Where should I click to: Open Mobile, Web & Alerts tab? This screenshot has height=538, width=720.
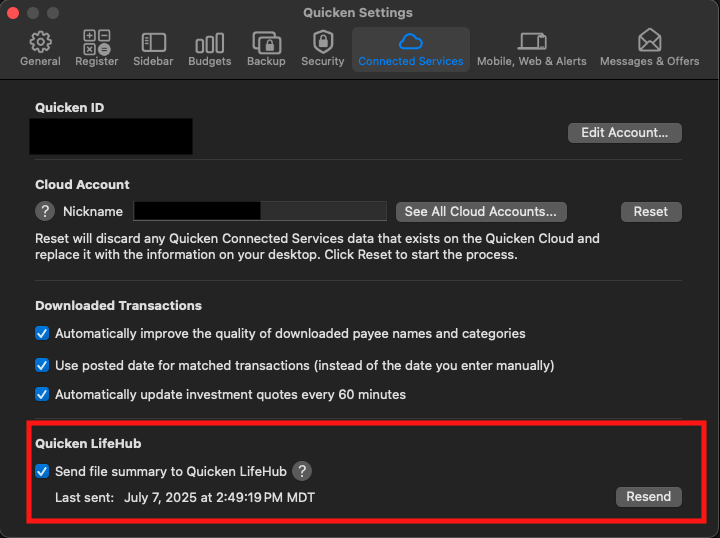[x=532, y=49]
